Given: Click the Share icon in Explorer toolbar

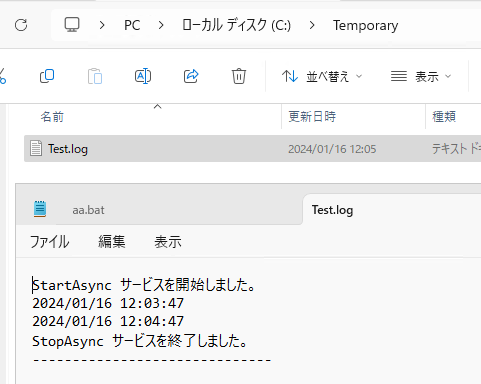Looking at the screenshot, I should click(x=191, y=76).
